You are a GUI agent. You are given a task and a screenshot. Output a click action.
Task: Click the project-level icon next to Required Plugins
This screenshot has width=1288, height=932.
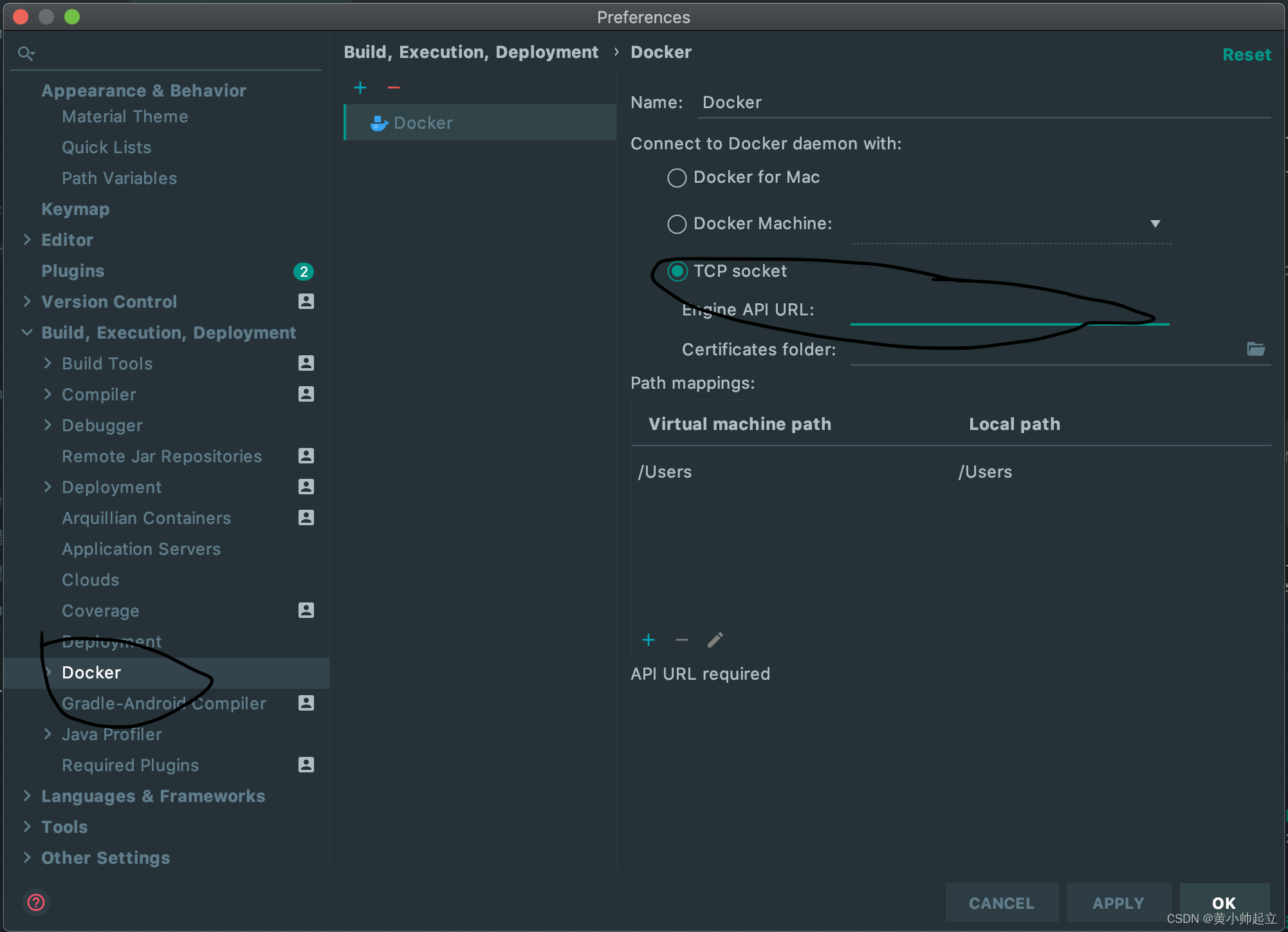click(x=306, y=765)
